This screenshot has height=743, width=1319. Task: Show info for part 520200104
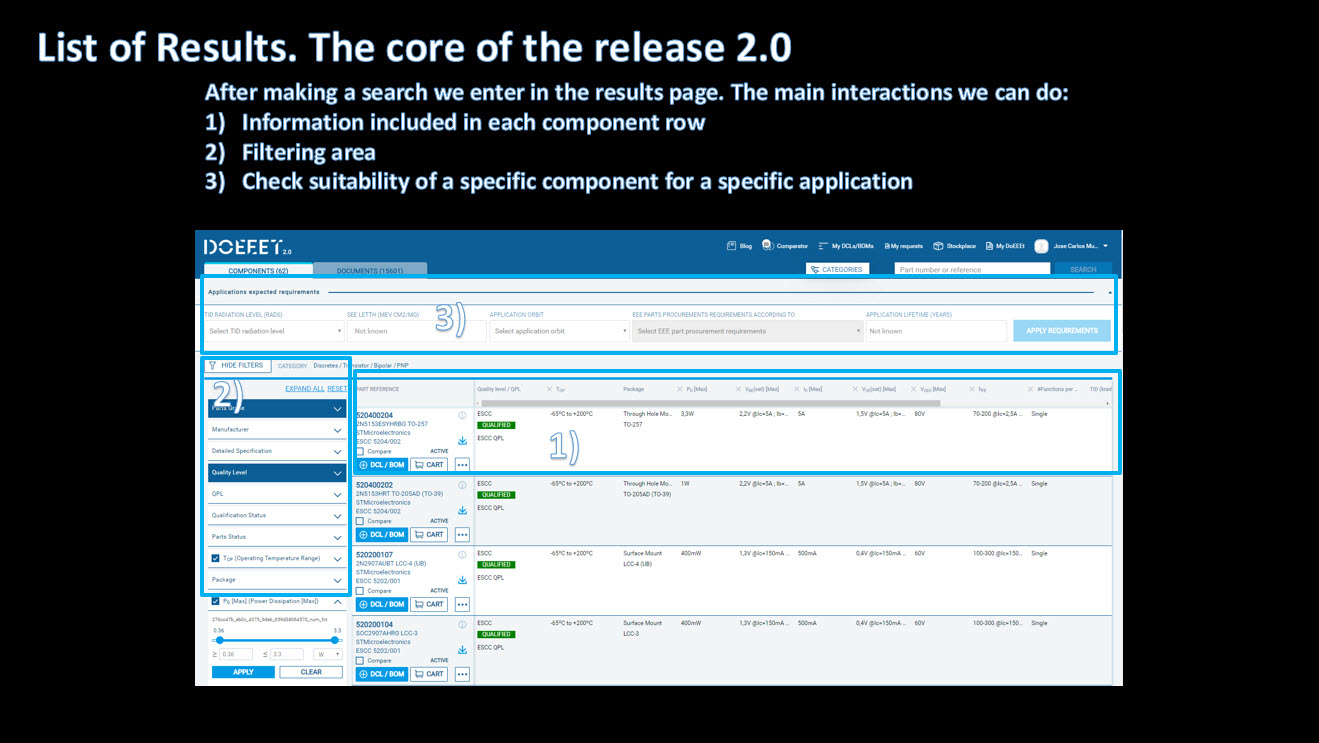(x=462, y=625)
